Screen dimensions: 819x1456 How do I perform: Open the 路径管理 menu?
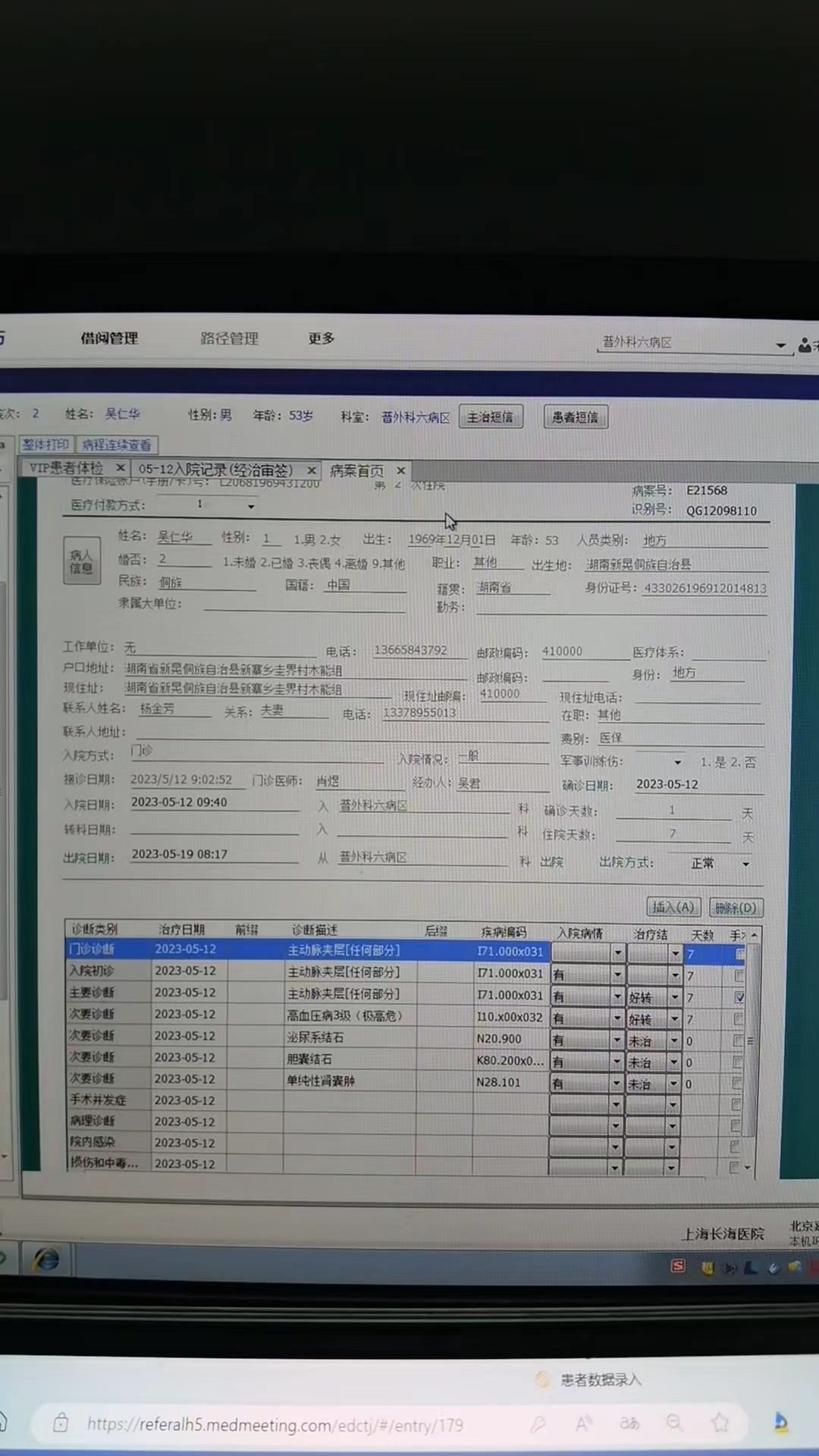click(230, 339)
